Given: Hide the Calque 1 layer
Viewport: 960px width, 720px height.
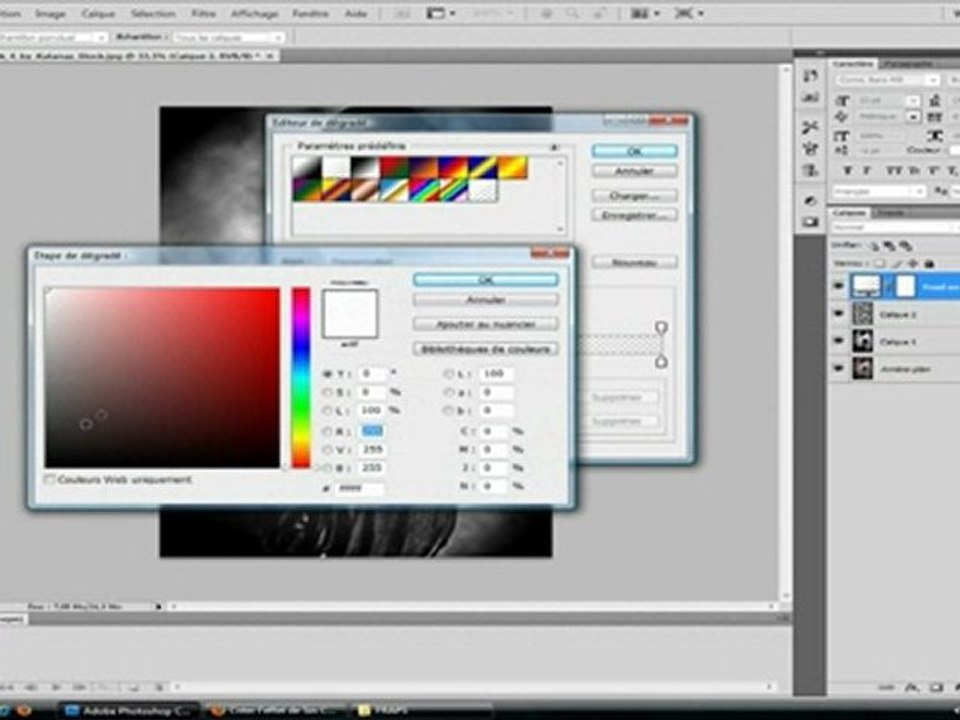Looking at the screenshot, I should pyautogui.click(x=839, y=341).
